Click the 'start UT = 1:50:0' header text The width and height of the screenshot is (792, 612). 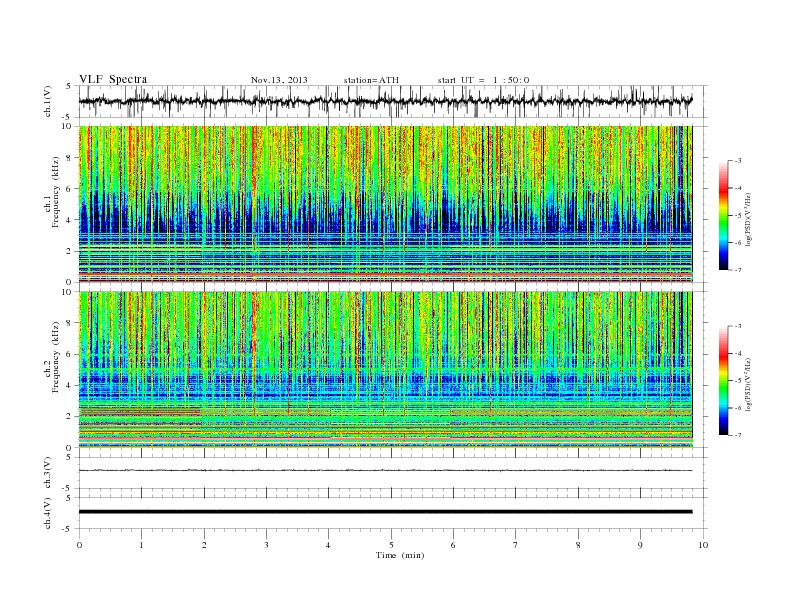(483, 80)
